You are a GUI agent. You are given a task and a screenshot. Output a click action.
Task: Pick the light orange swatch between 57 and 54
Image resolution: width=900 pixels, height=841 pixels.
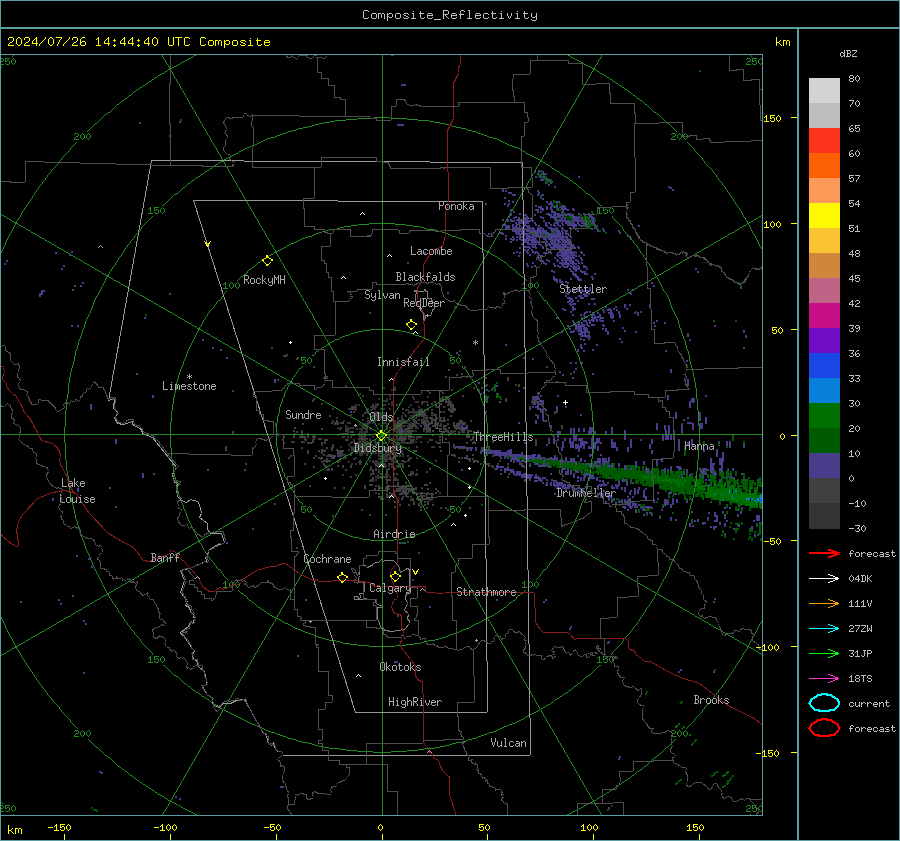[824, 191]
